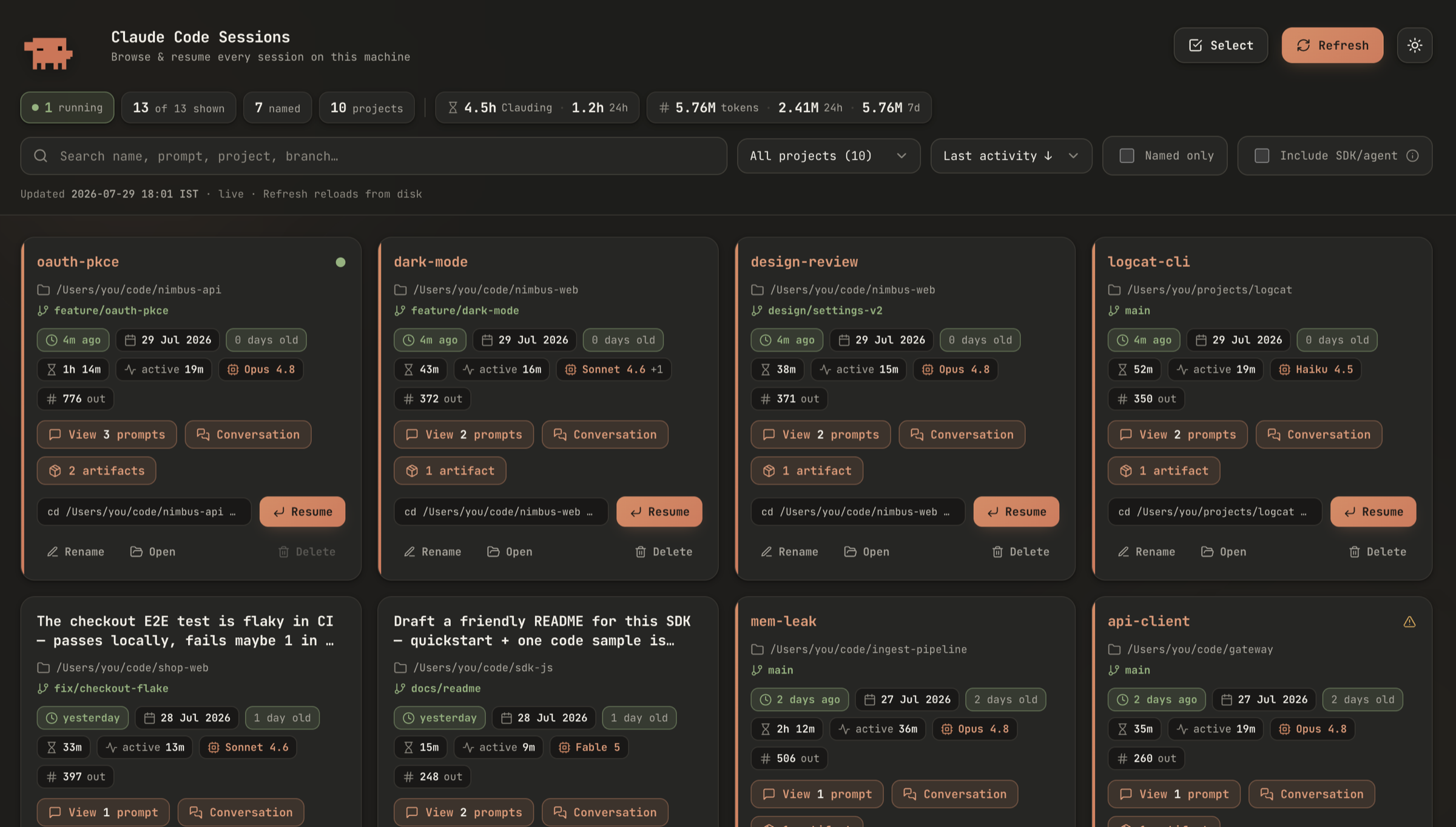Click the magnifier icon in the search bar

tap(41, 156)
